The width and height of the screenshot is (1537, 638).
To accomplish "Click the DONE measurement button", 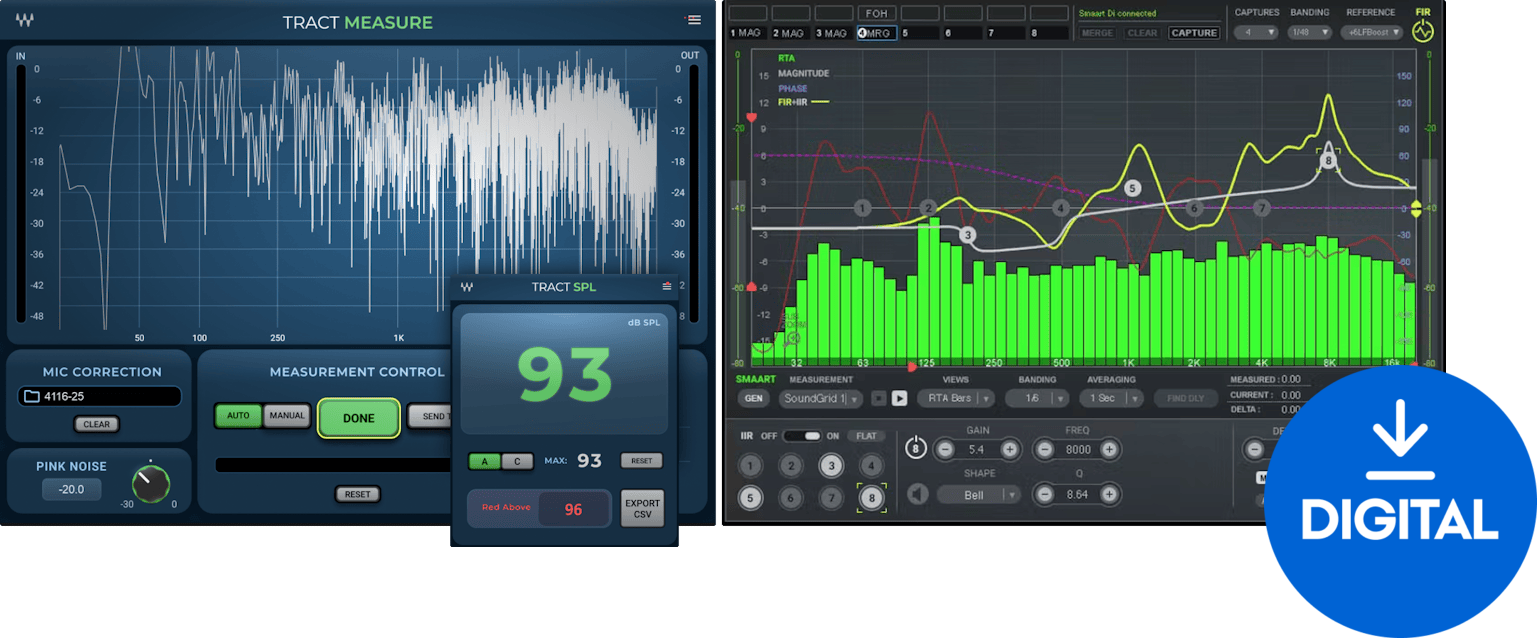I will [x=359, y=418].
